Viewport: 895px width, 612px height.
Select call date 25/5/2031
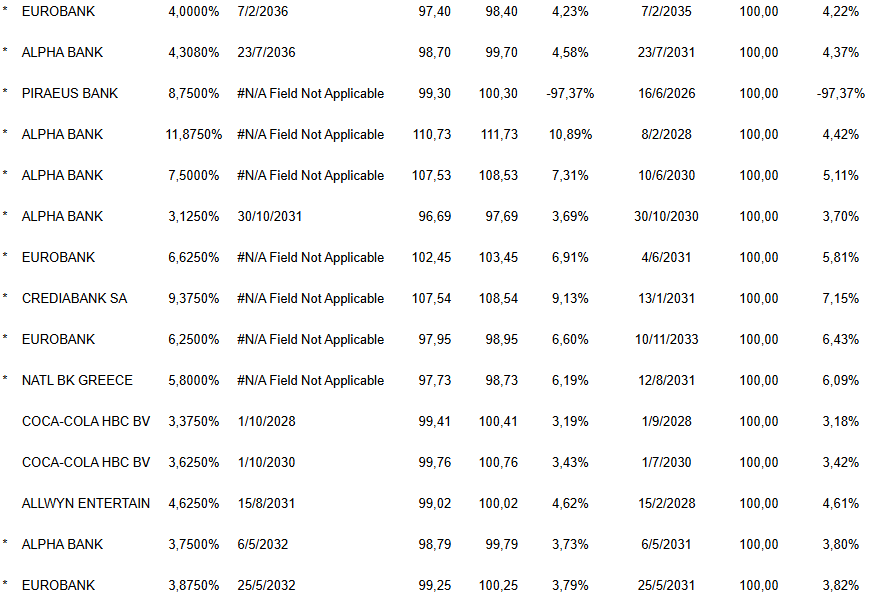coord(667,585)
